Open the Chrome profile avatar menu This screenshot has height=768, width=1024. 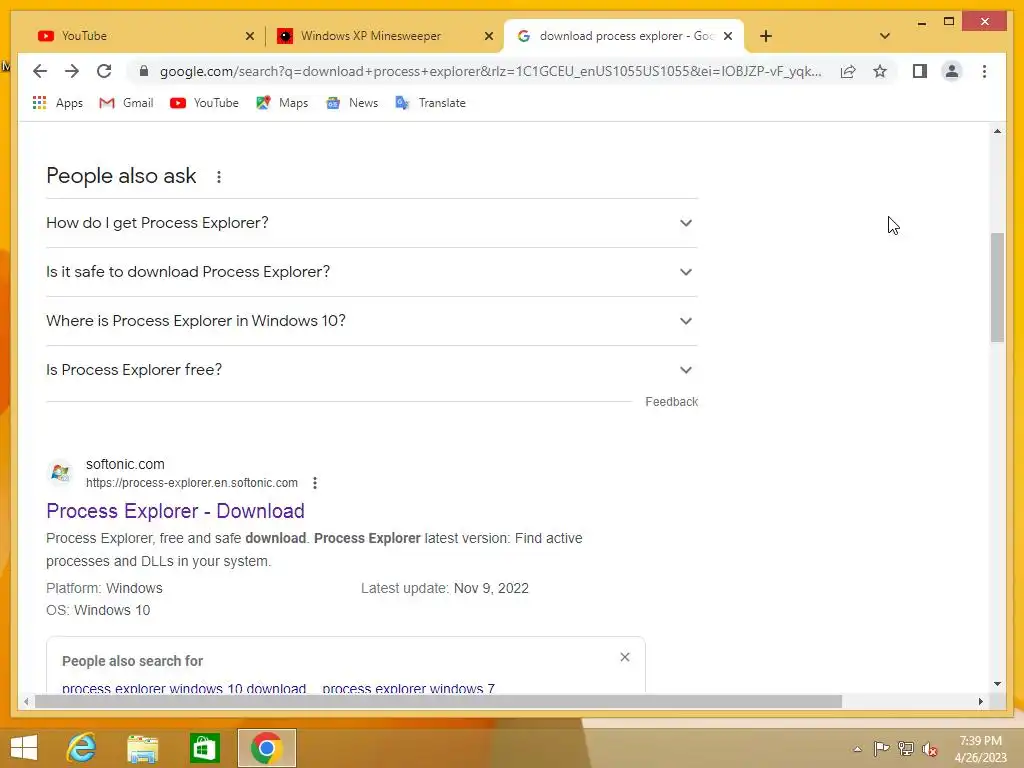[952, 71]
